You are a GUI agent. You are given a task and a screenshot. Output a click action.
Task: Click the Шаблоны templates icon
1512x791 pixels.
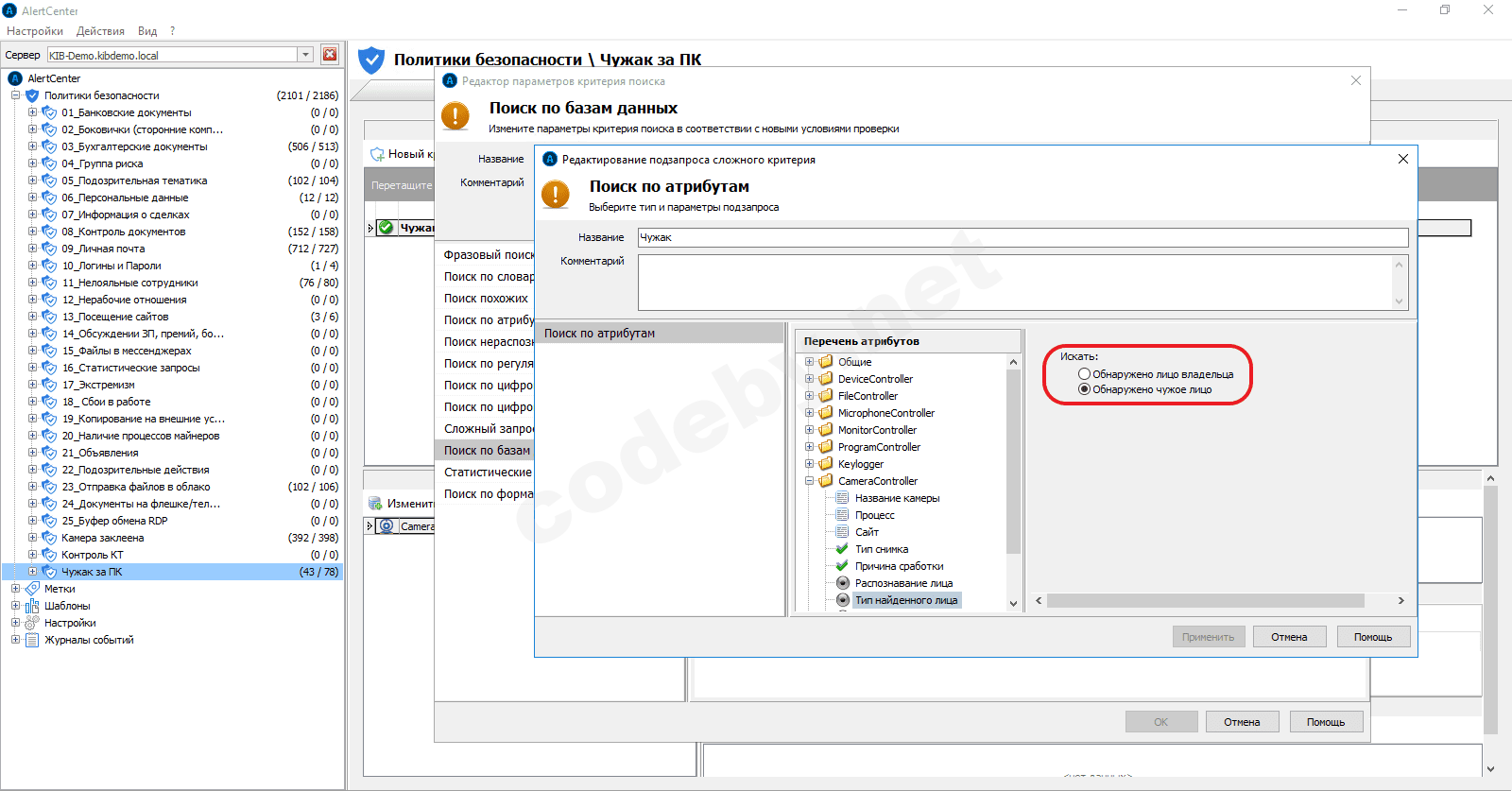[32, 606]
